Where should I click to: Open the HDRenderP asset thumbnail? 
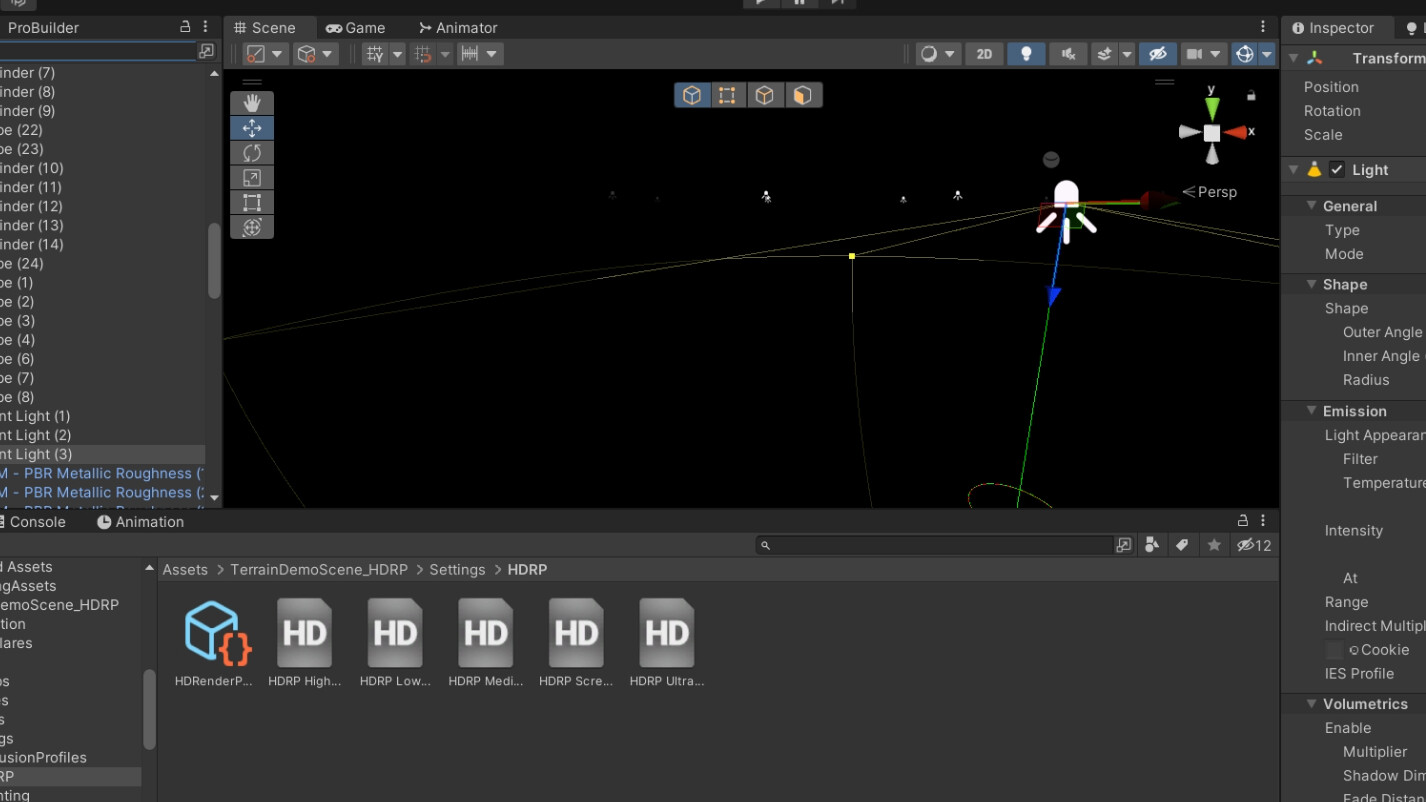pyautogui.click(x=213, y=632)
